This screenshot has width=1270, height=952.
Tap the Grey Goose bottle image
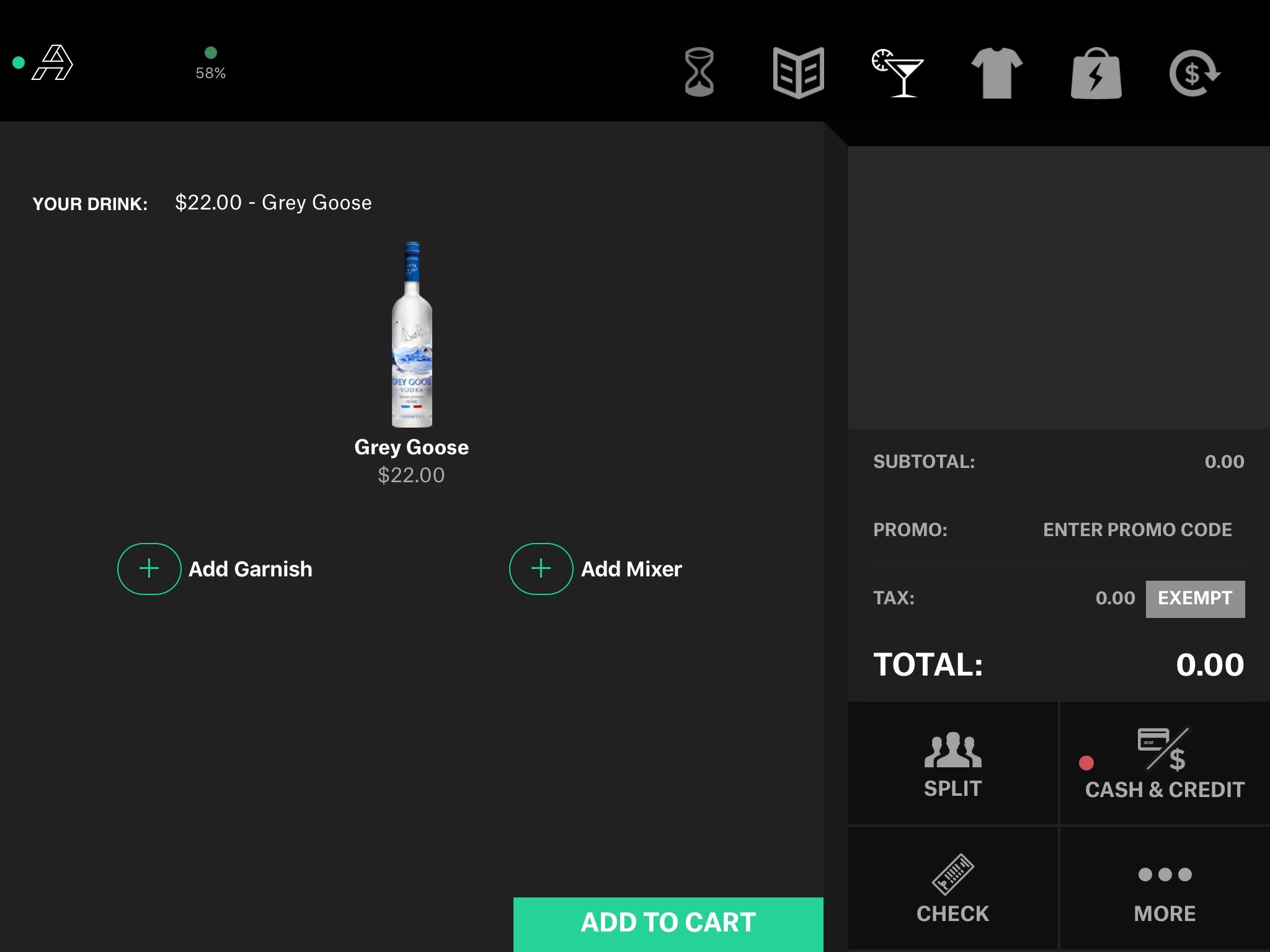[x=412, y=335]
